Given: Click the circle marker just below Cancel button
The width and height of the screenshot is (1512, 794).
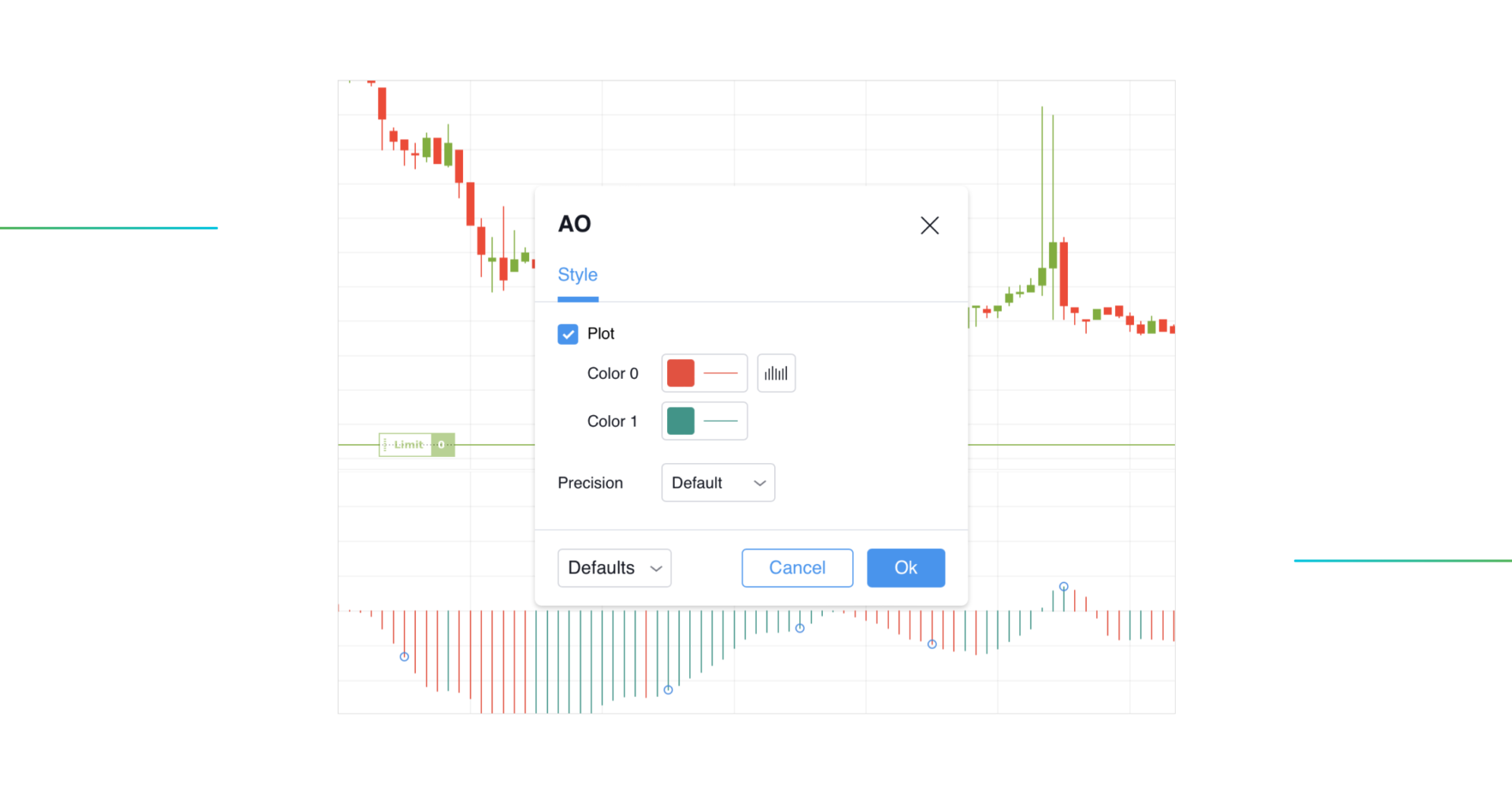Looking at the screenshot, I should (x=799, y=629).
